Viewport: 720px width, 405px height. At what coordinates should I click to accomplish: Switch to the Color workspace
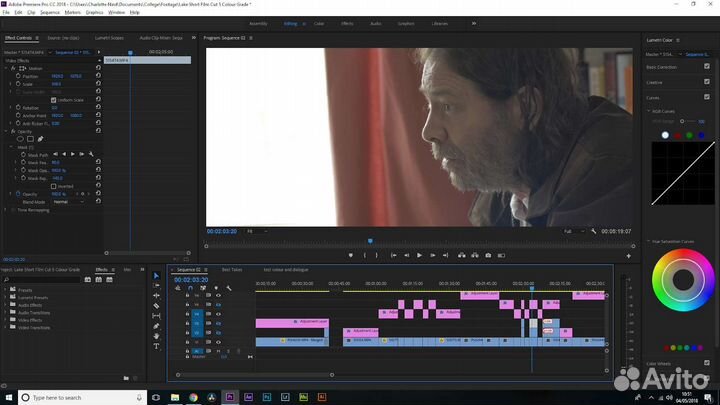pyautogui.click(x=319, y=23)
